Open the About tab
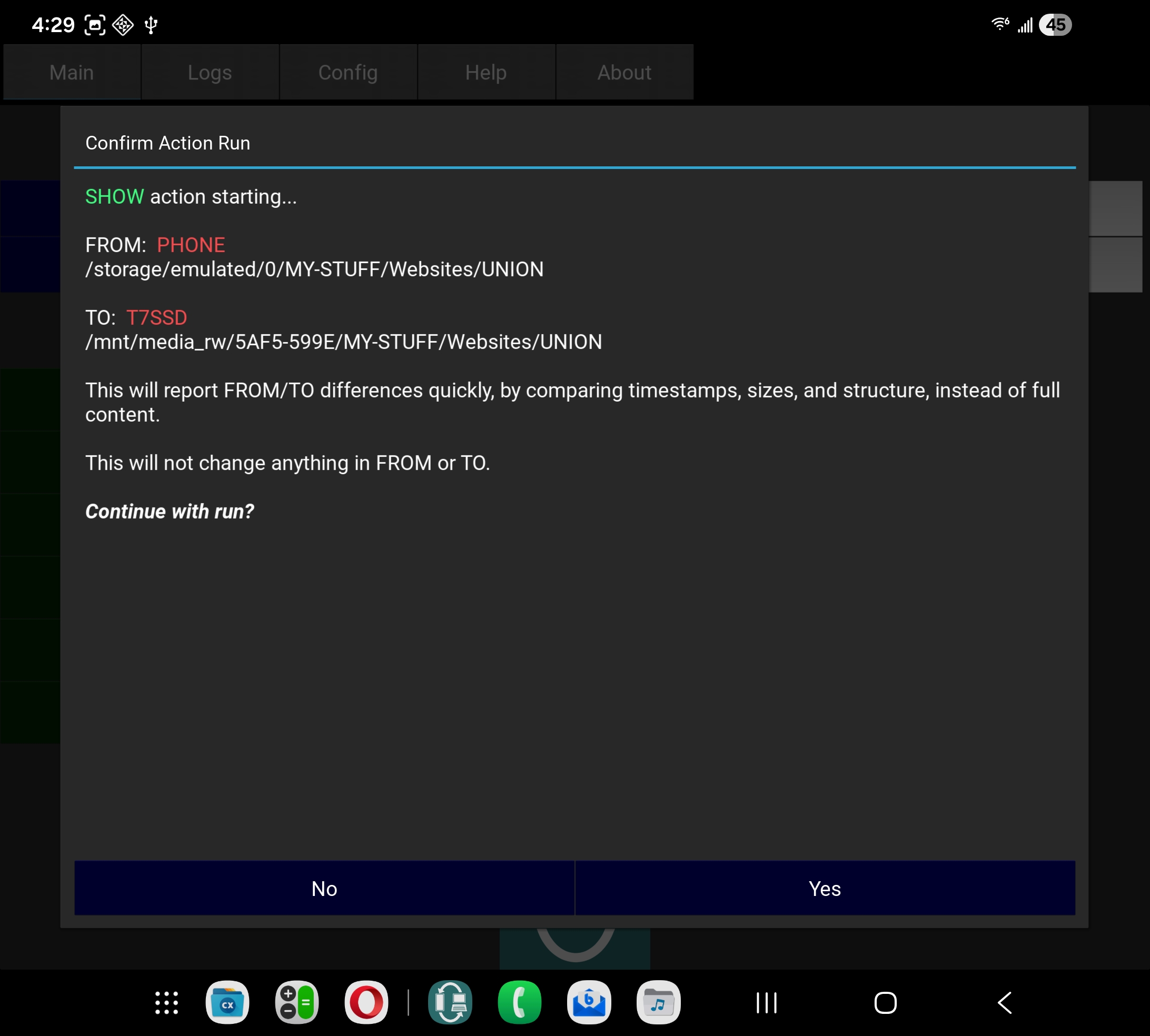1150x1036 pixels. 624,73
